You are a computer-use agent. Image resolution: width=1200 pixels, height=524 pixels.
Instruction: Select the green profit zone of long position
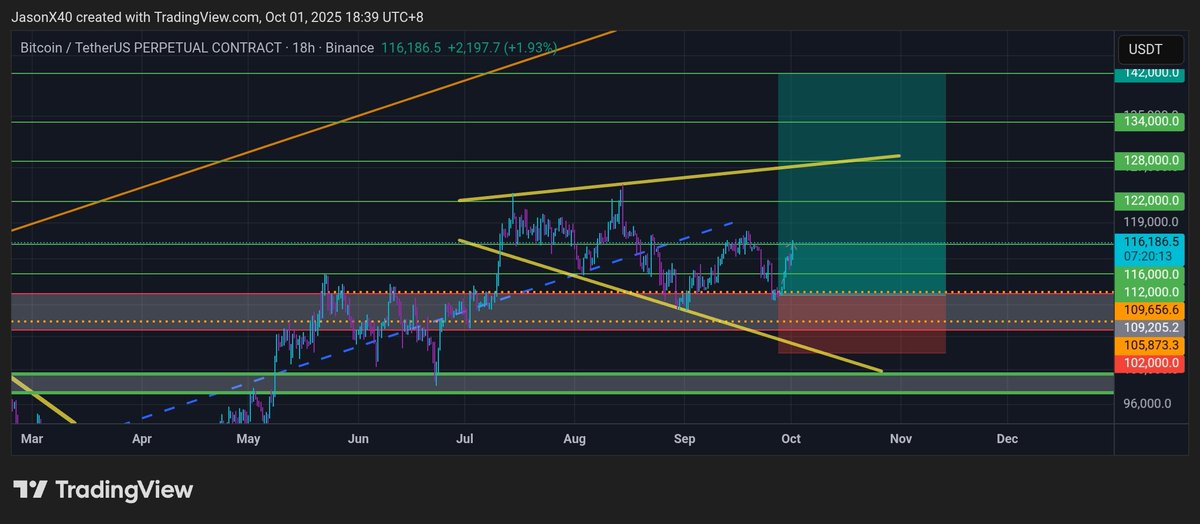click(862, 183)
